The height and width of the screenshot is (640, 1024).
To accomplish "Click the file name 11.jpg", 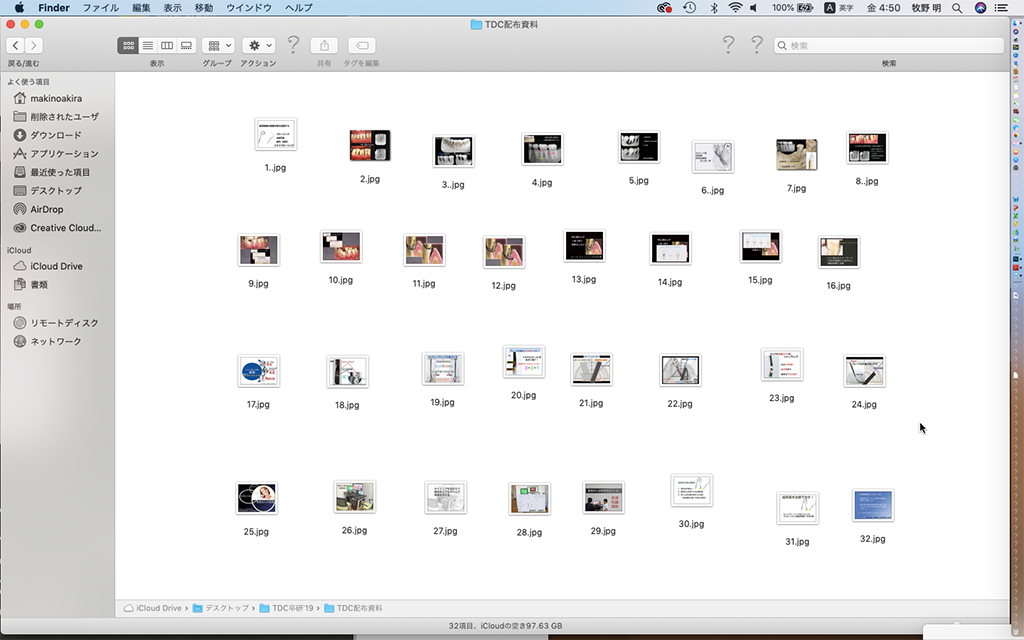I will click(x=424, y=283).
